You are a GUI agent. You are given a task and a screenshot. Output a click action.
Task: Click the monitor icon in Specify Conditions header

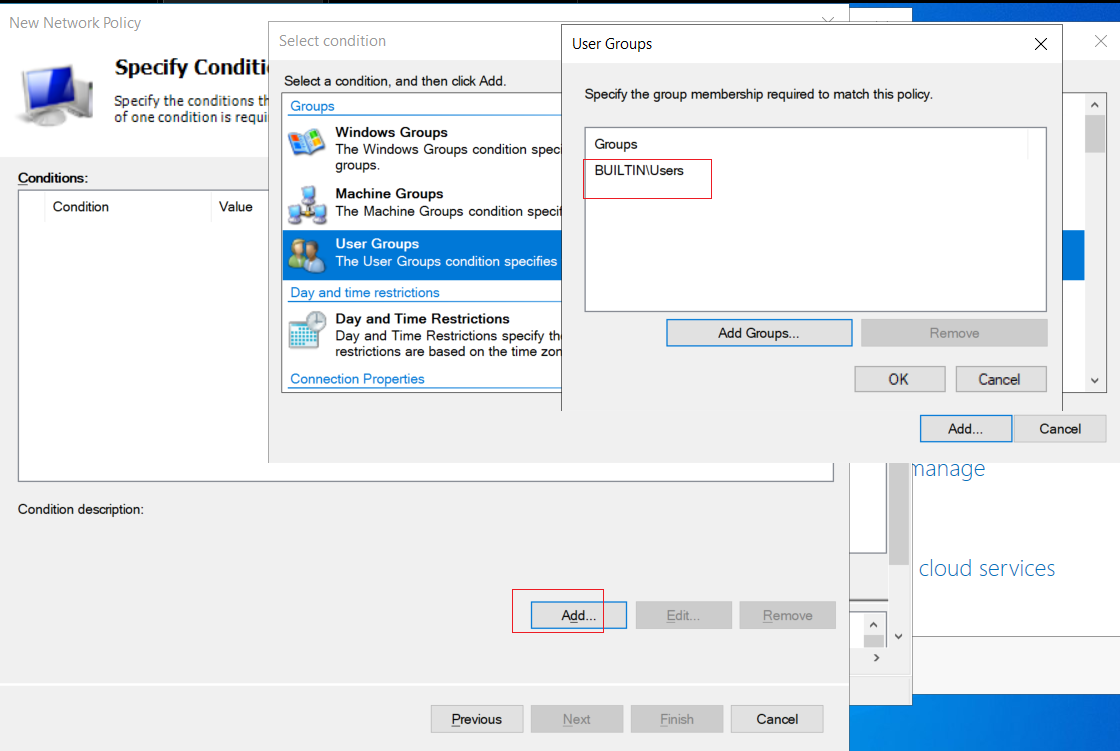pos(55,95)
